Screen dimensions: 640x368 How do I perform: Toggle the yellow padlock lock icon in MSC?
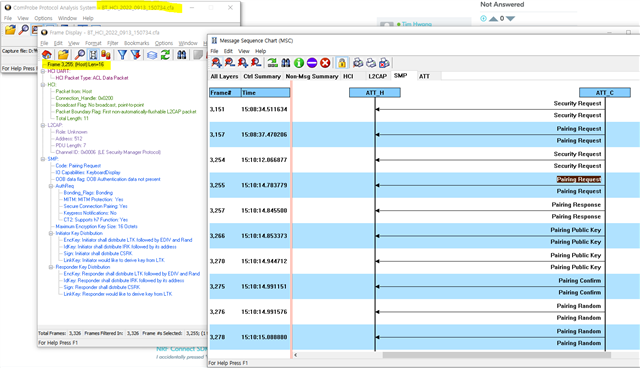(x=342, y=62)
